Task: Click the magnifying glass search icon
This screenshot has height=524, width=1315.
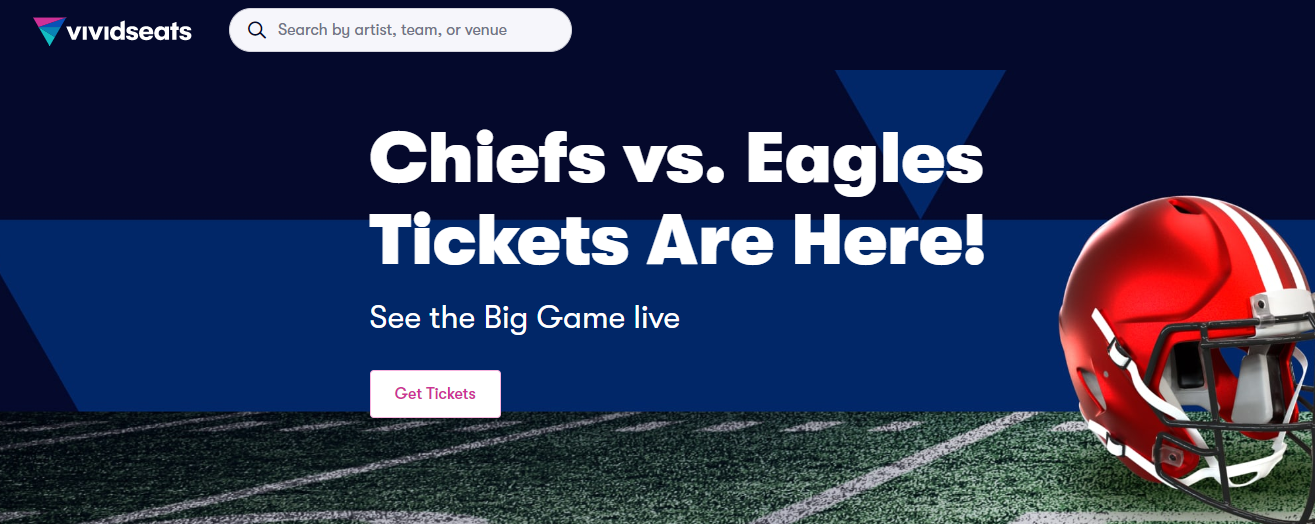Action: [257, 30]
